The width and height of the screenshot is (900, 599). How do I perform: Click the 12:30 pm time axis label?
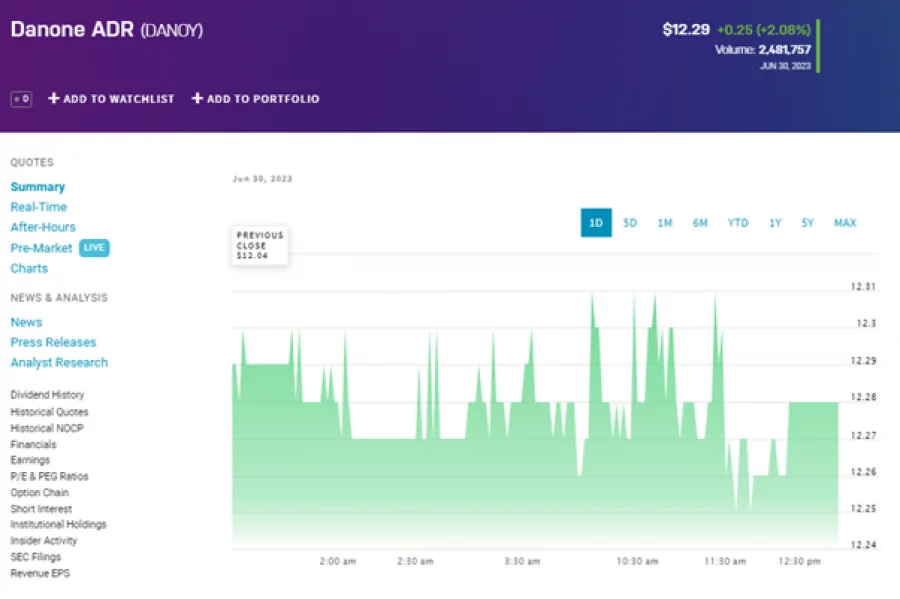800,561
